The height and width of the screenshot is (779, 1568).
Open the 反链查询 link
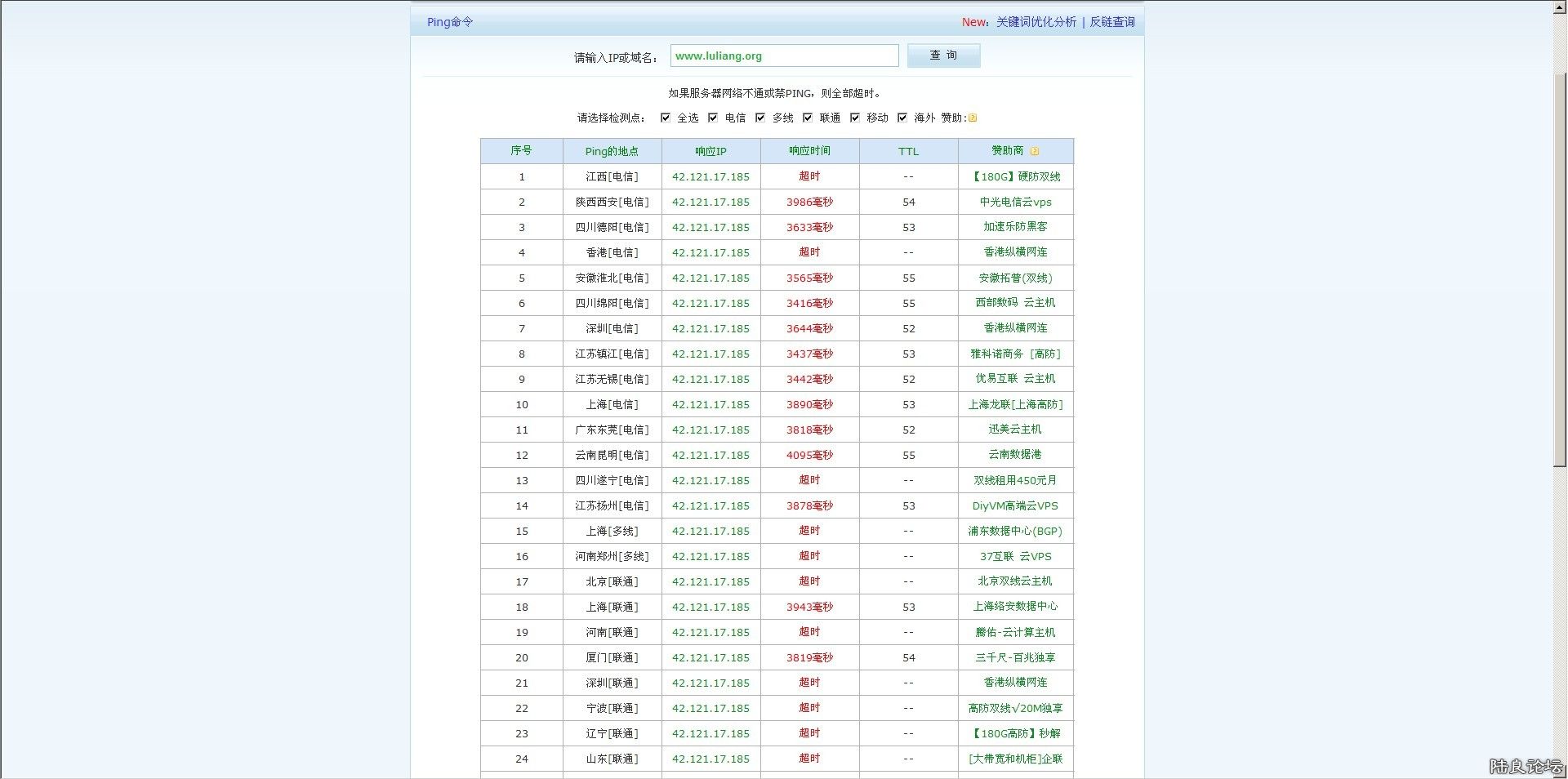1111,22
